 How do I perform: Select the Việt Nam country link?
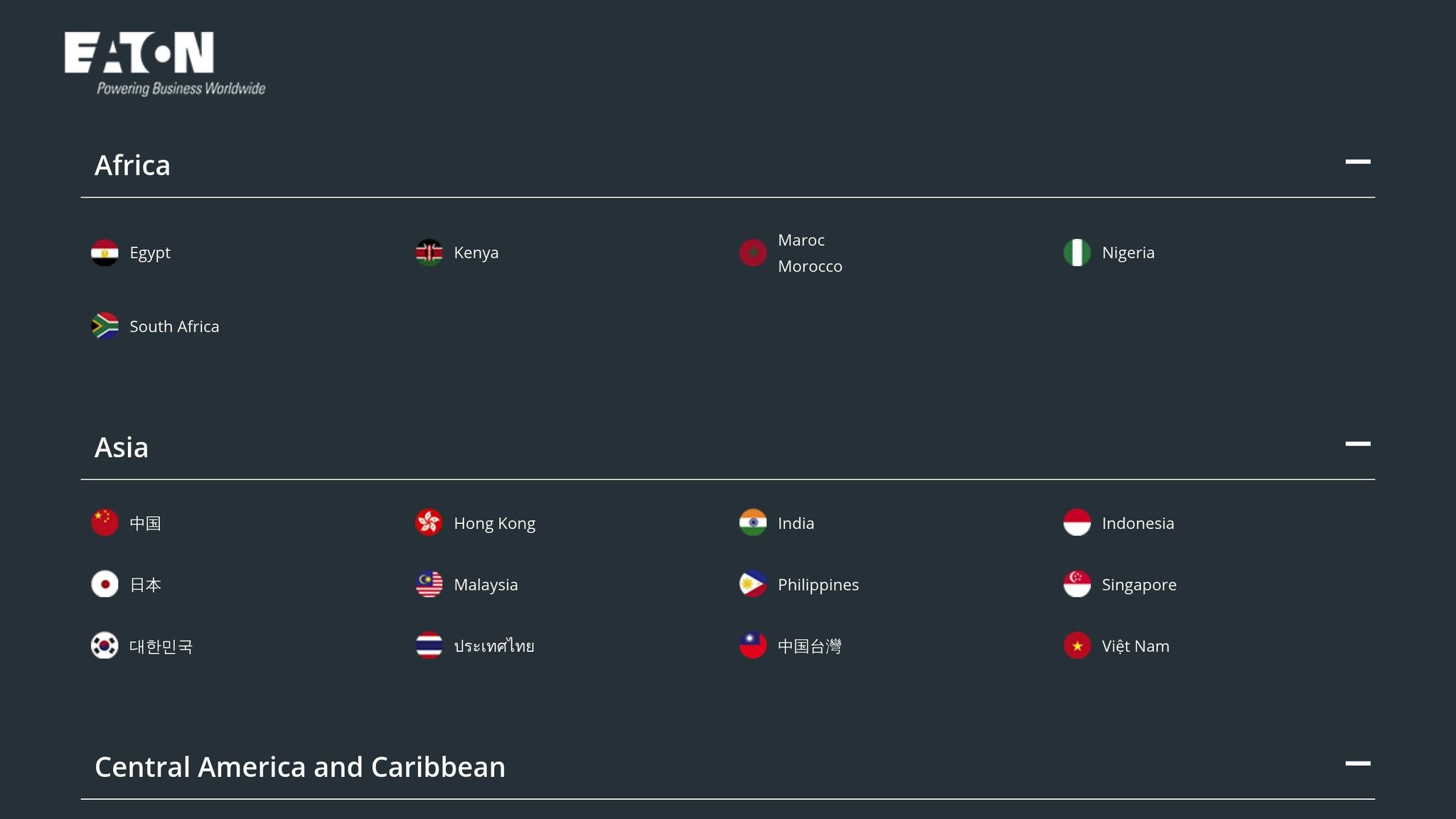pos(1135,646)
